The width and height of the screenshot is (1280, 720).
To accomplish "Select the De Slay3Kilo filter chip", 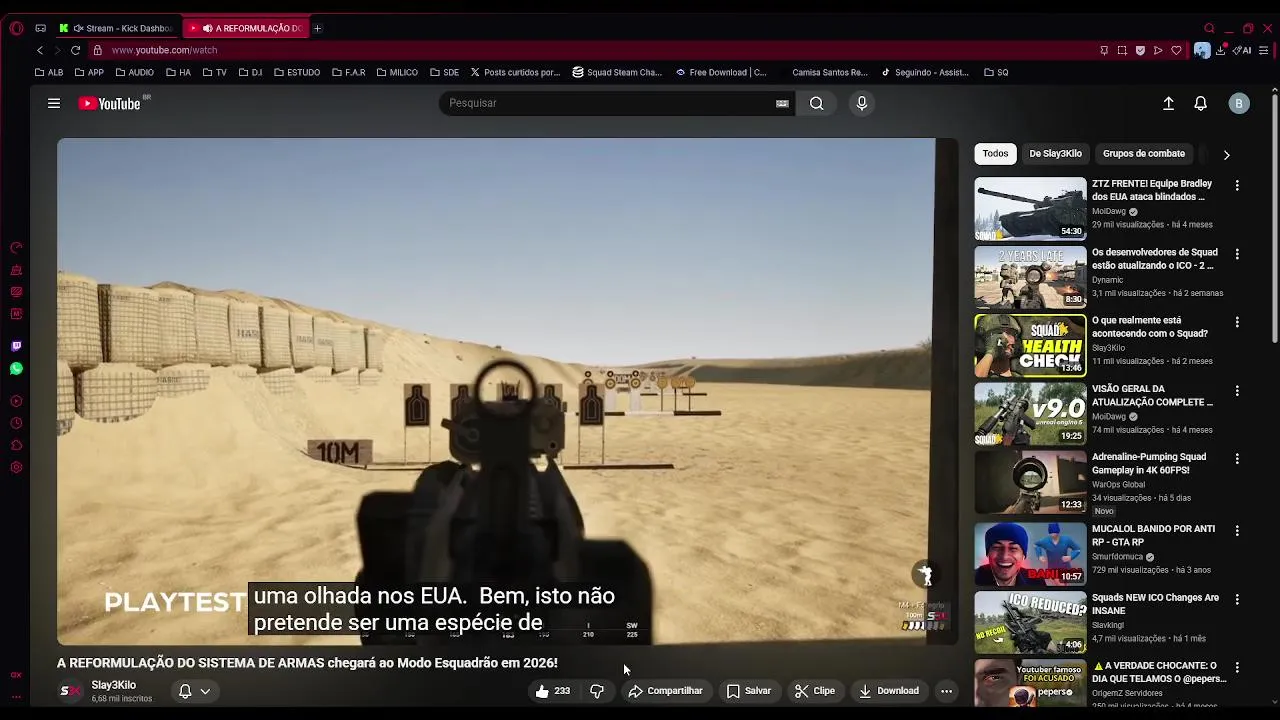I will [x=1055, y=154].
